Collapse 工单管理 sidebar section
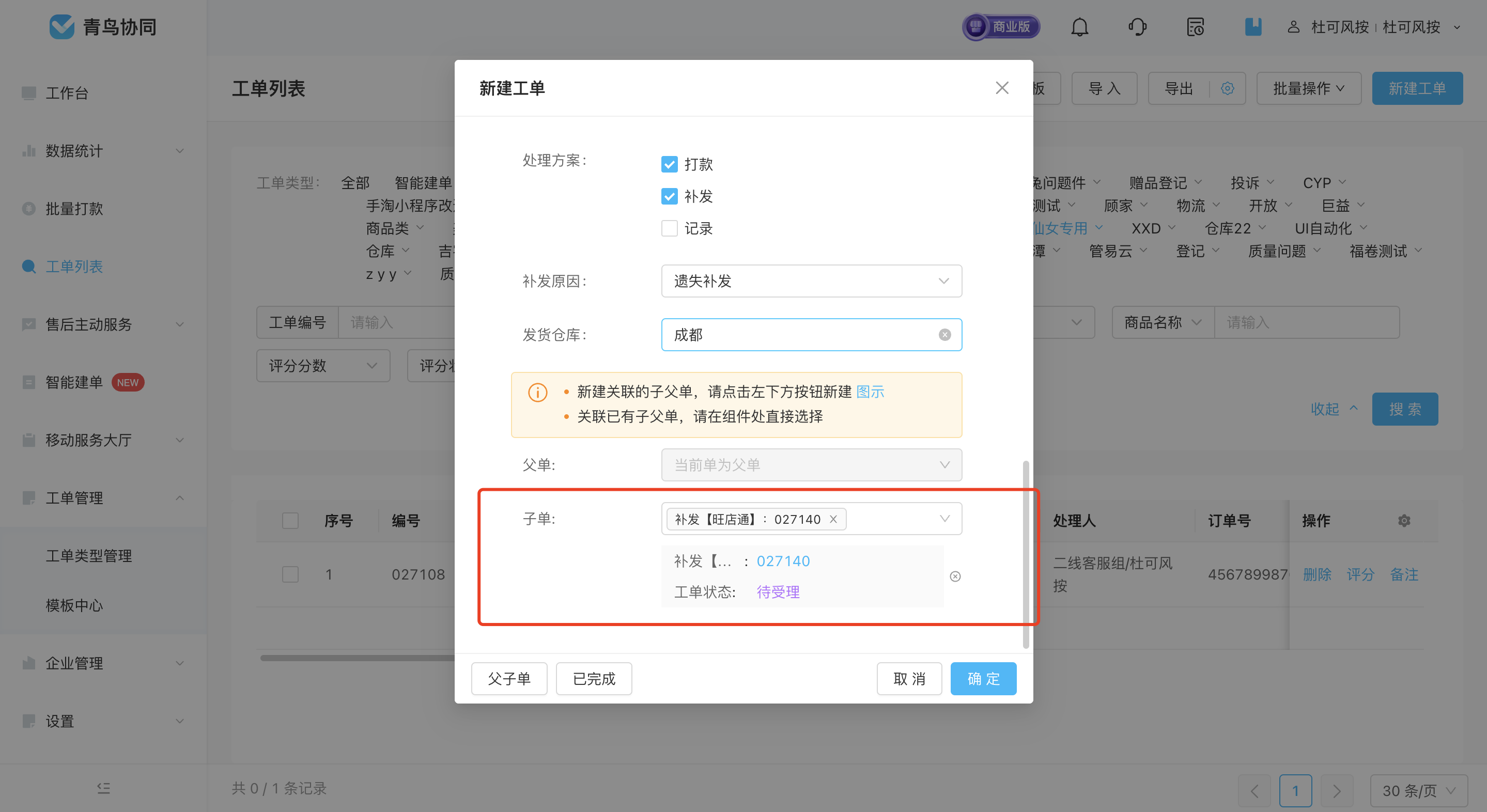Viewport: 1487px width, 812px height. point(179,497)
